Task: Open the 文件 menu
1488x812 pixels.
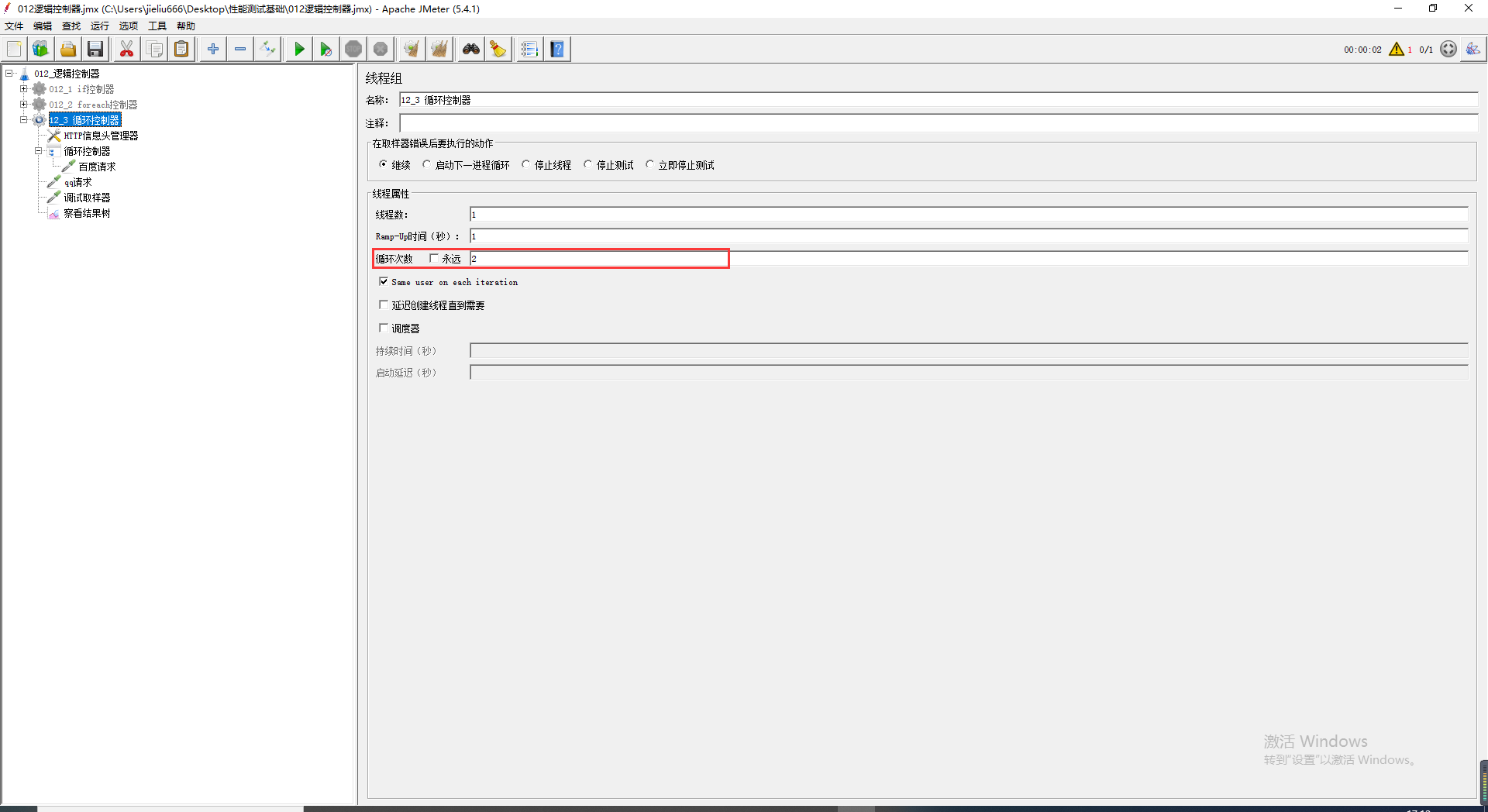Action: coord(14,26)
